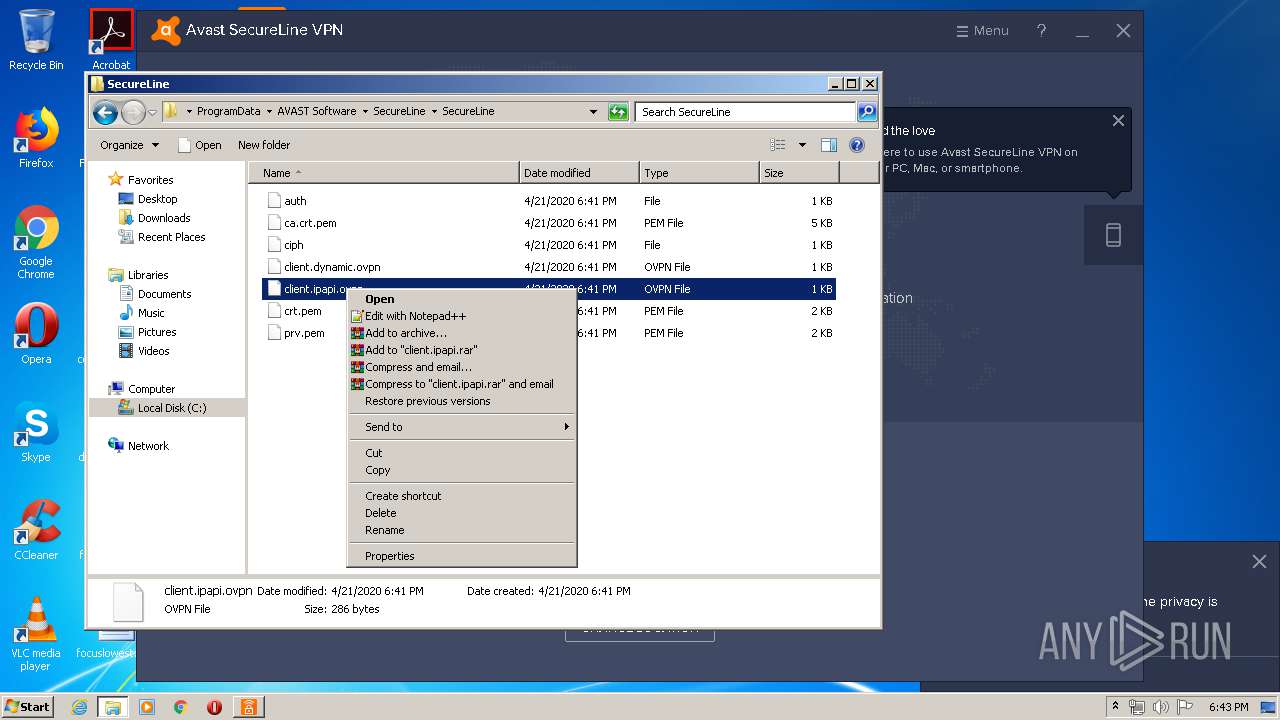Open Firefox desktop shortcut
This screenshot has height=720, width=1280.
36,138
